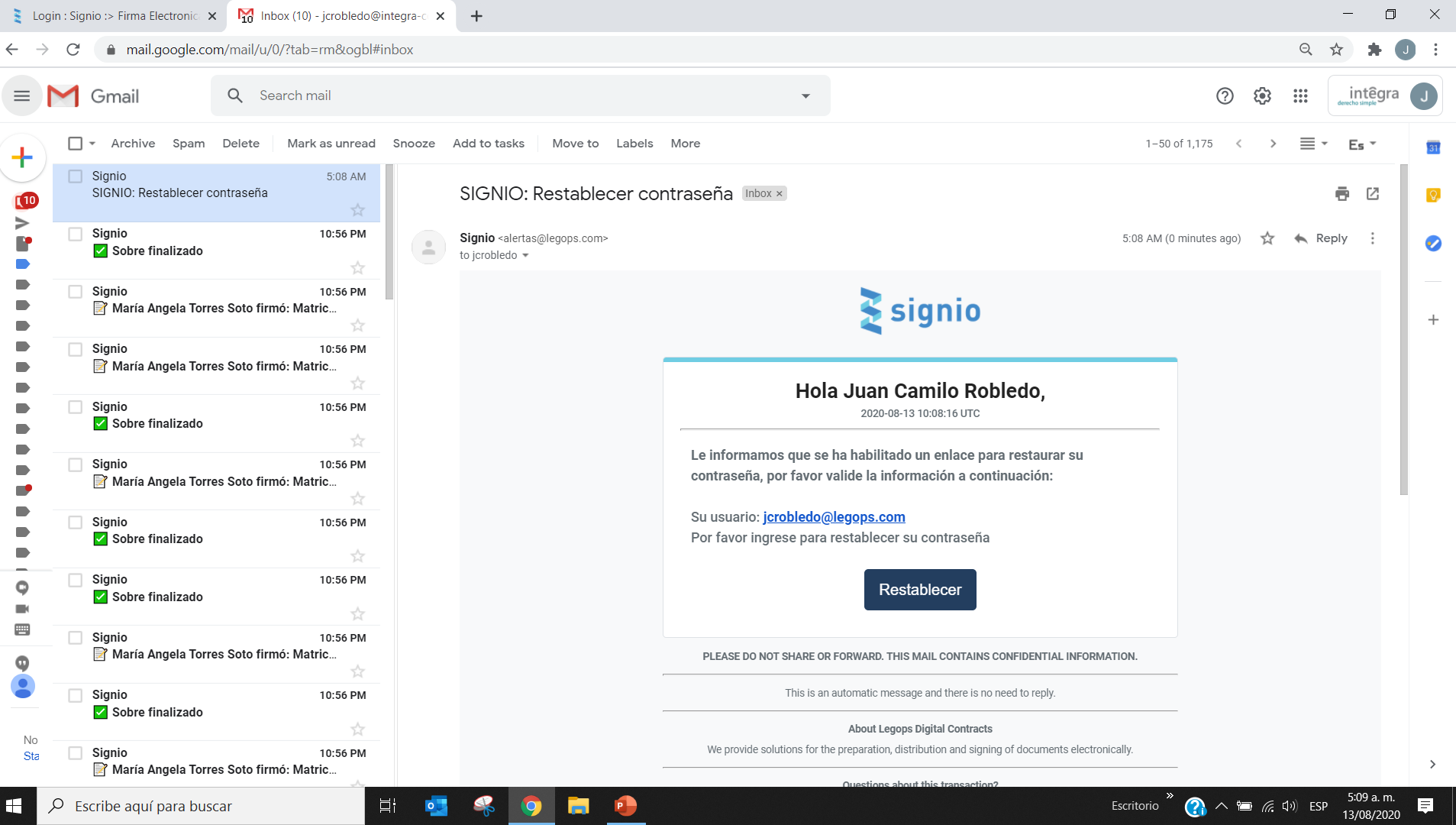The height and width of the screenshot is (825, 1456).
Task: Click the reading pane scrollbar
Action: pyautogui.click(x=1403, y=329)
